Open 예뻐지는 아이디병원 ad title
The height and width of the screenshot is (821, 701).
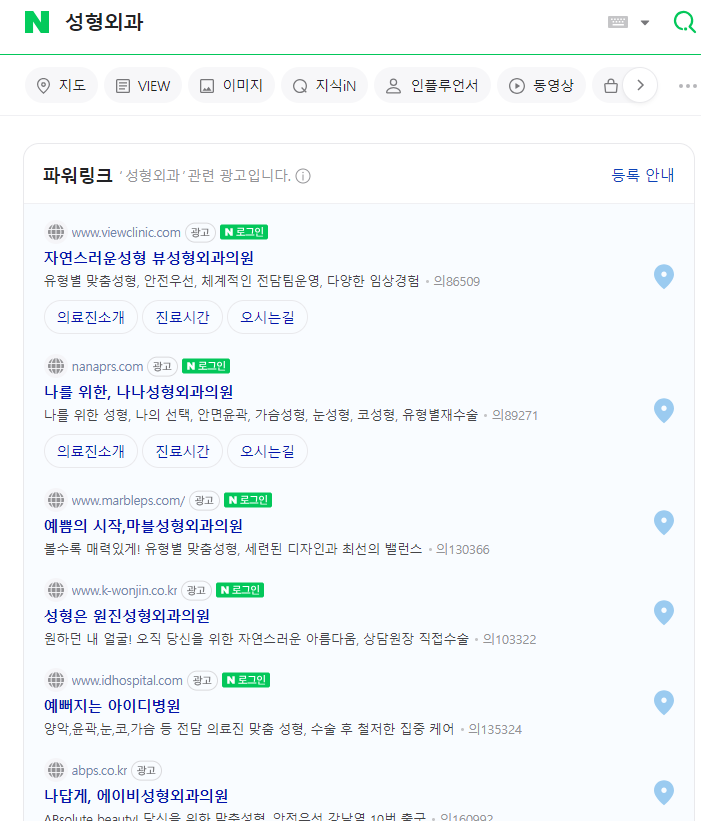click(x=112, y=706)
